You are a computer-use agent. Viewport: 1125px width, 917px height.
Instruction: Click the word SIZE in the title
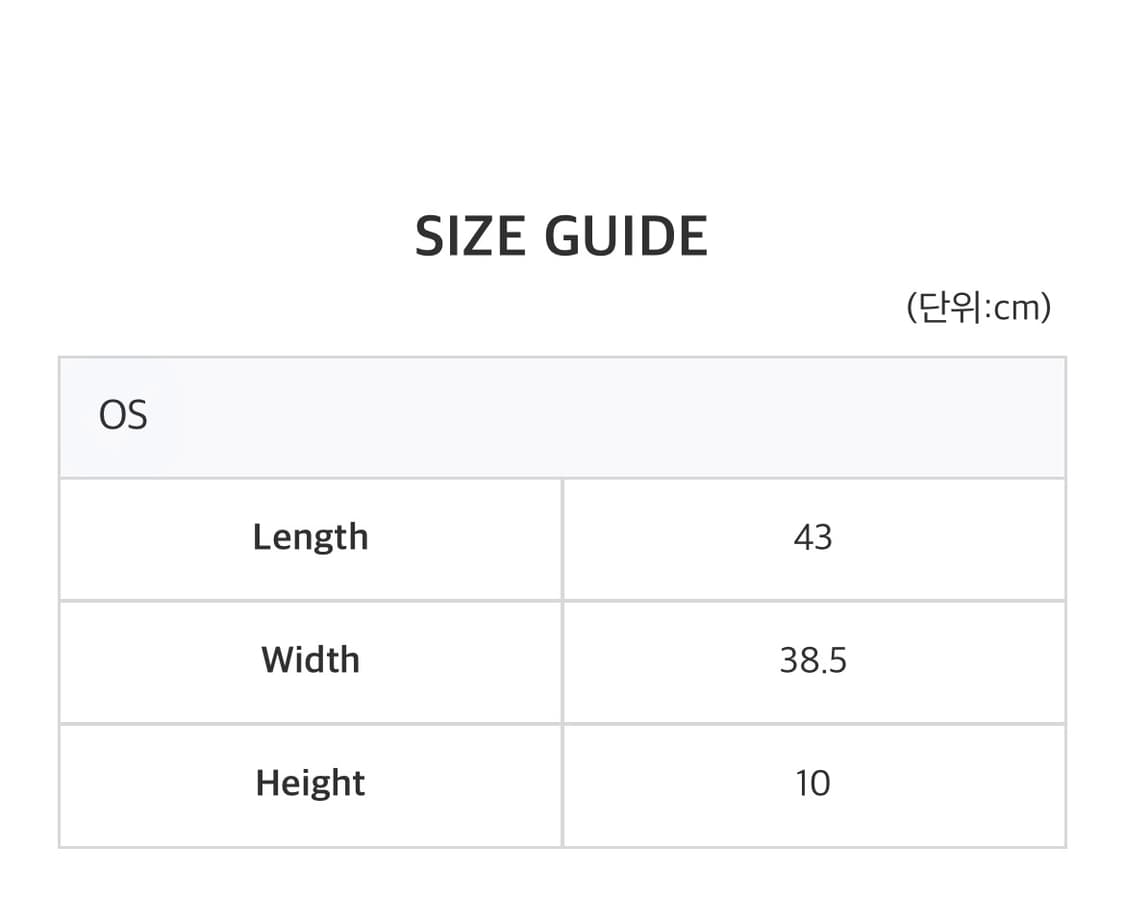[x=470, y=237]
